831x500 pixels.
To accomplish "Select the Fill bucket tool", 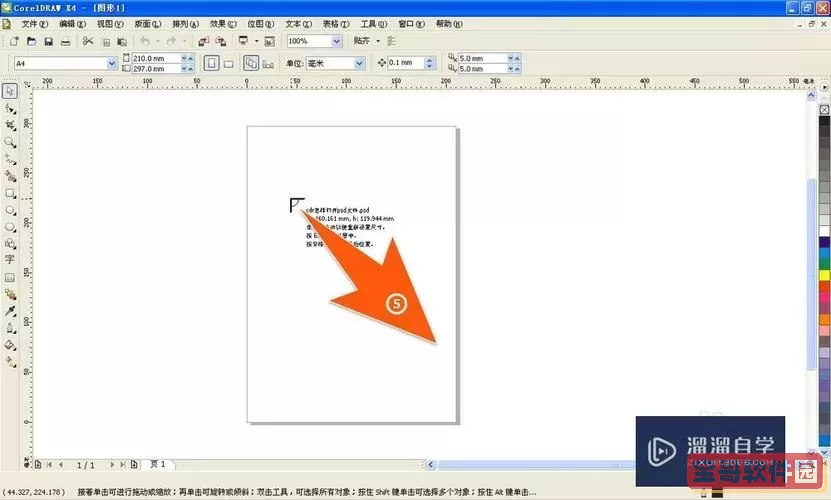I will [10, 345].
